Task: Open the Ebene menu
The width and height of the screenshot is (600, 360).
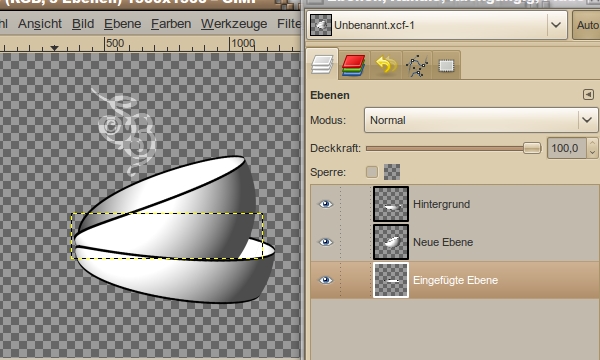Action: [x=122, y=24]
